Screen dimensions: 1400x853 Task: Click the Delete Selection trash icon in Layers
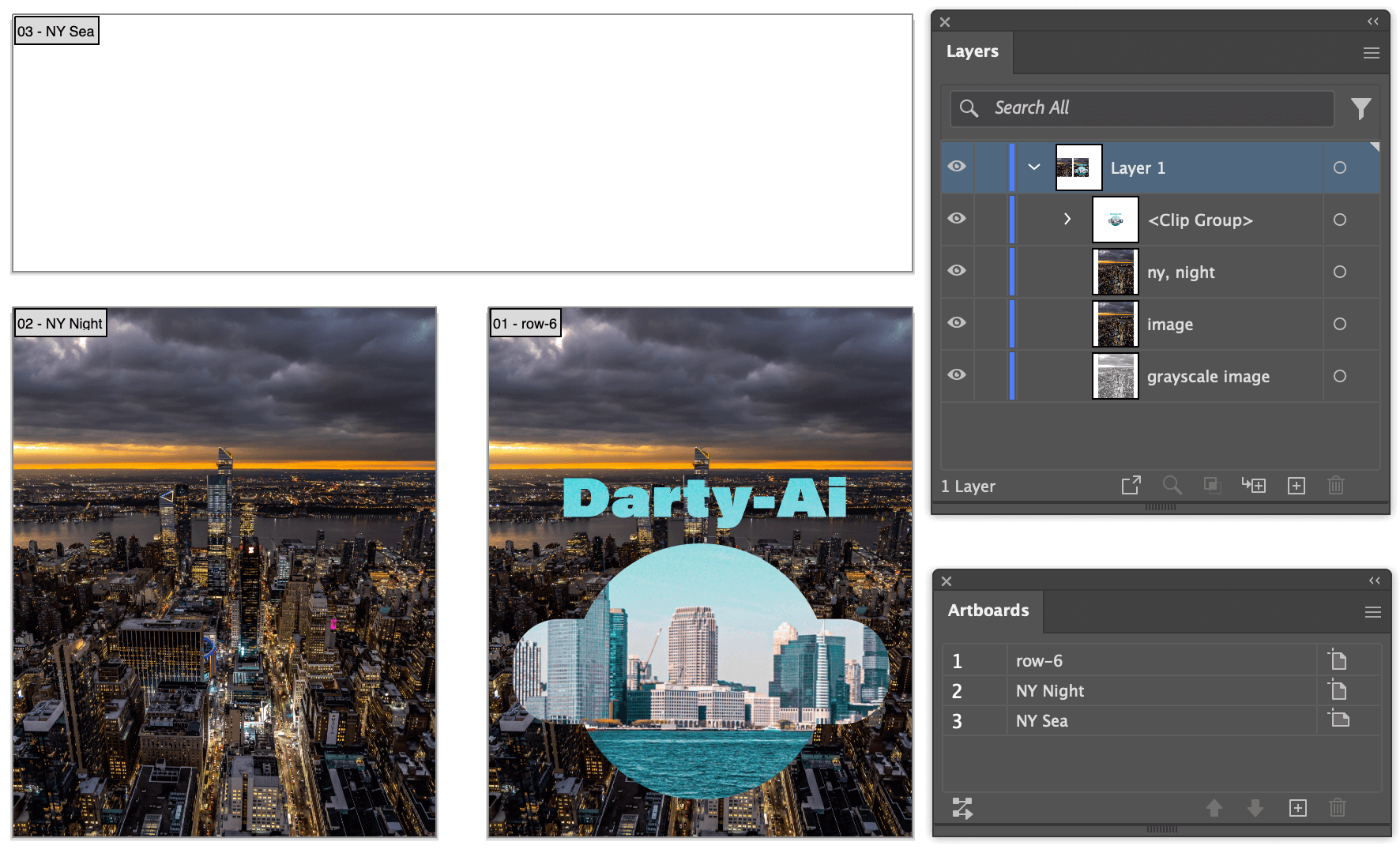pos(1335,485)
